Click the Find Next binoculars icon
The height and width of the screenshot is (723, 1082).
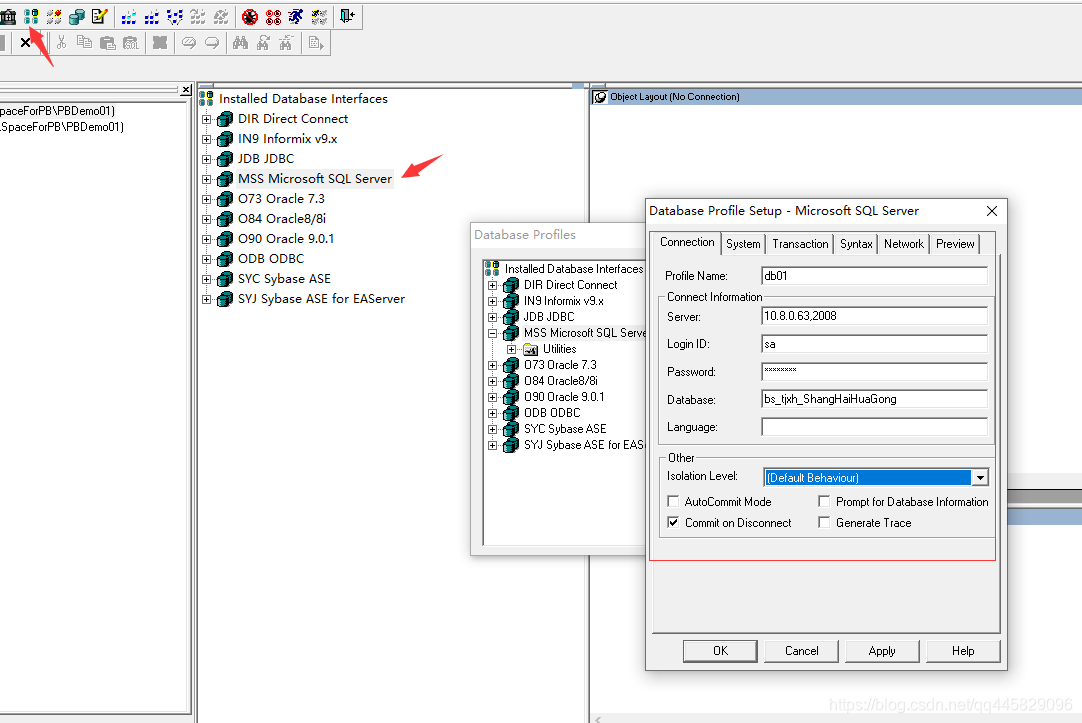point(263,43)
